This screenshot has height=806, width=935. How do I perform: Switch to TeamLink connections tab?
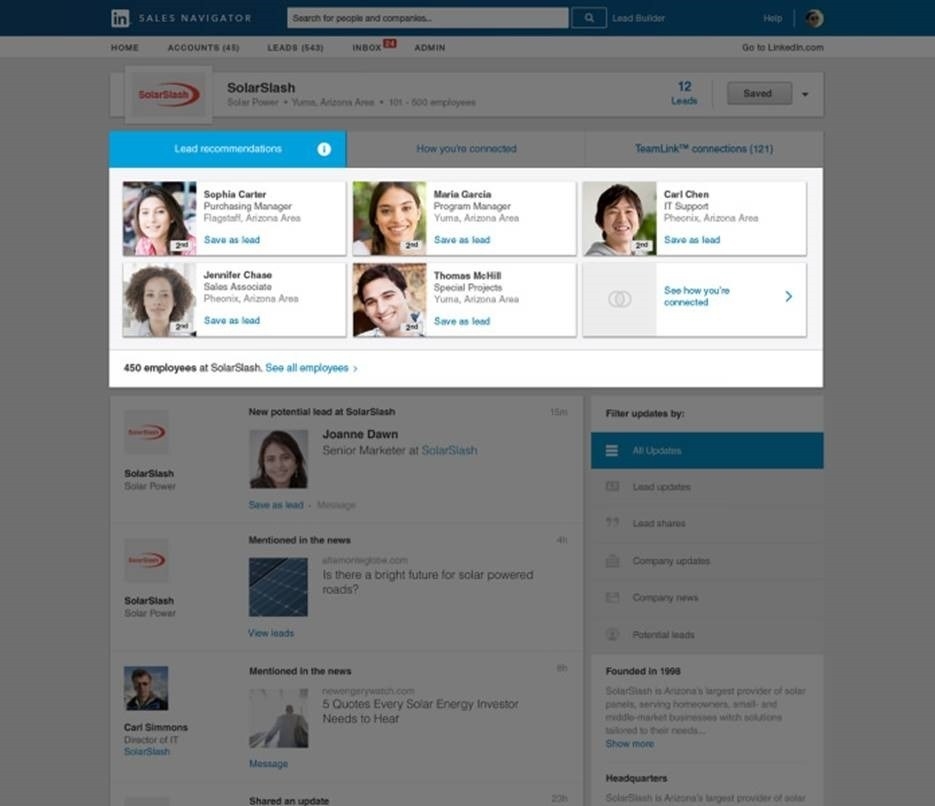(704, 148)
